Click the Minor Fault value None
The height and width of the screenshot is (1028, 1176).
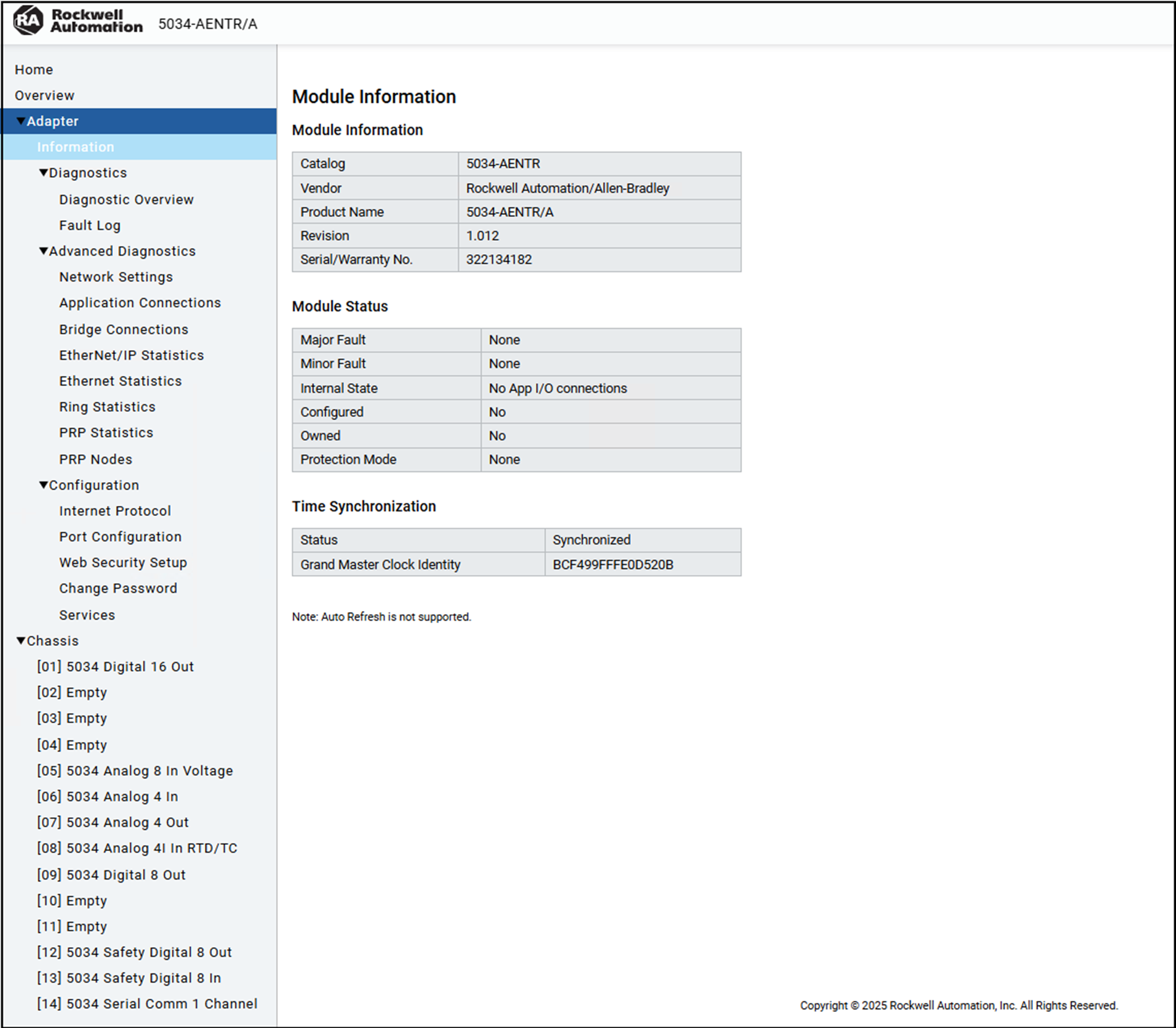pyautogui.click(x=505, y=364)
